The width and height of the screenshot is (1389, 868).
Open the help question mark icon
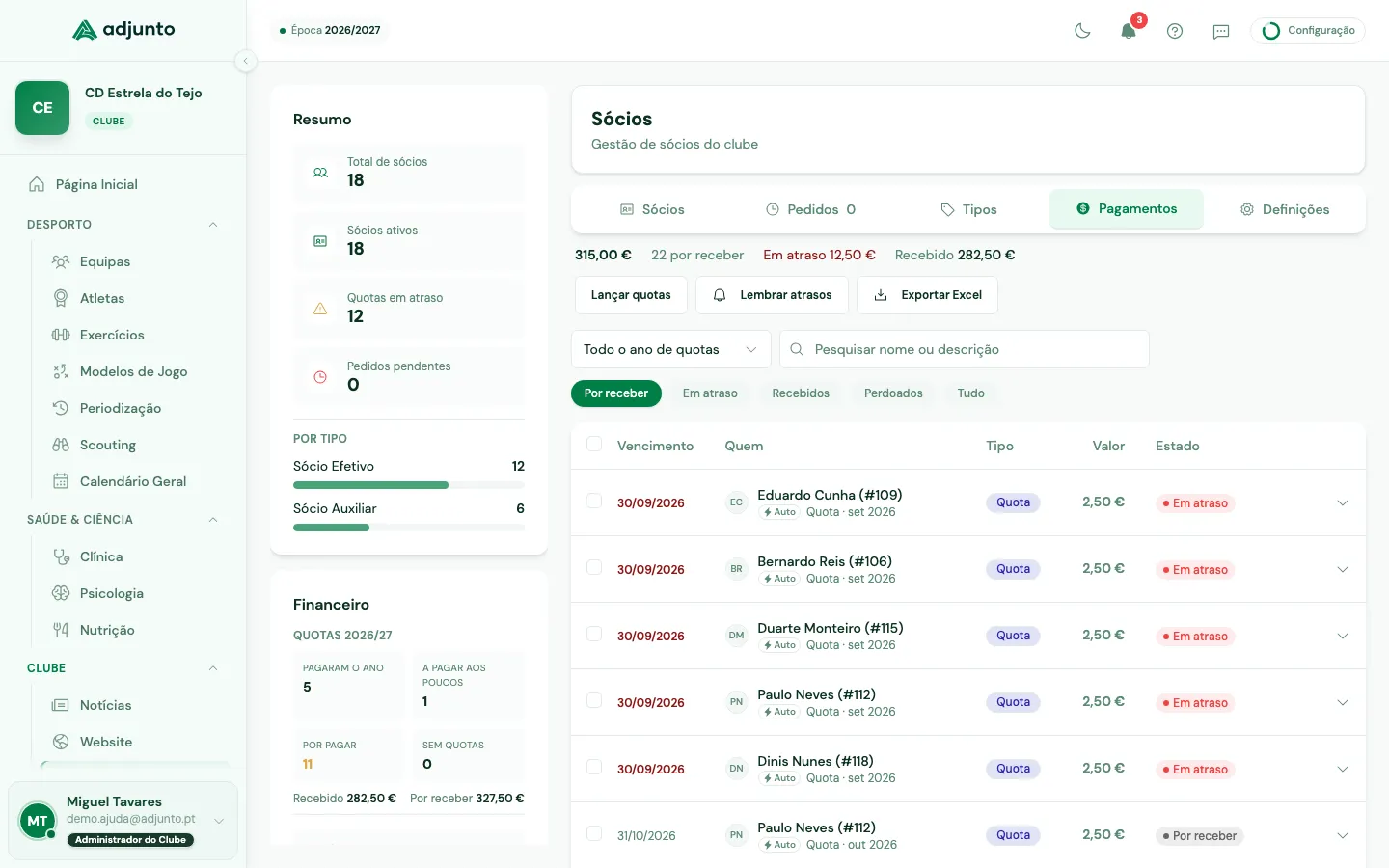[x=1175, y=31]
